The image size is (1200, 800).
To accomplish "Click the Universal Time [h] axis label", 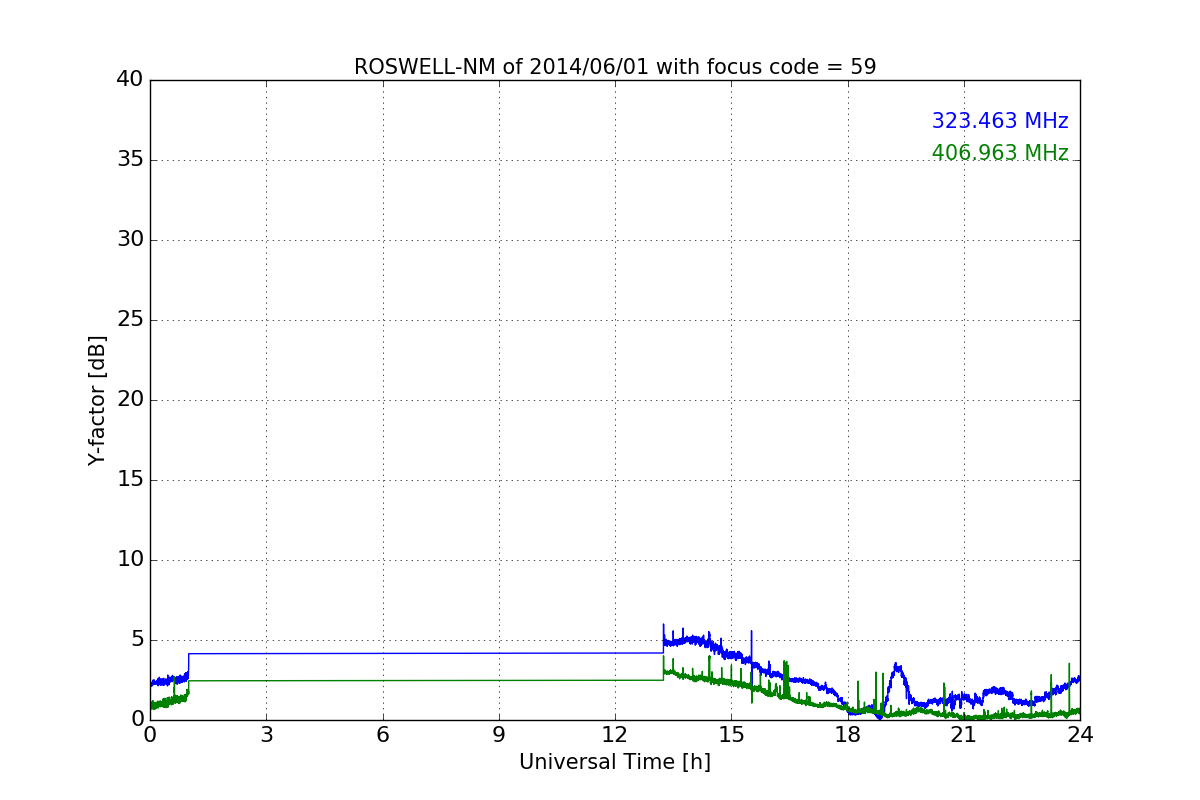I will (615, 762).
